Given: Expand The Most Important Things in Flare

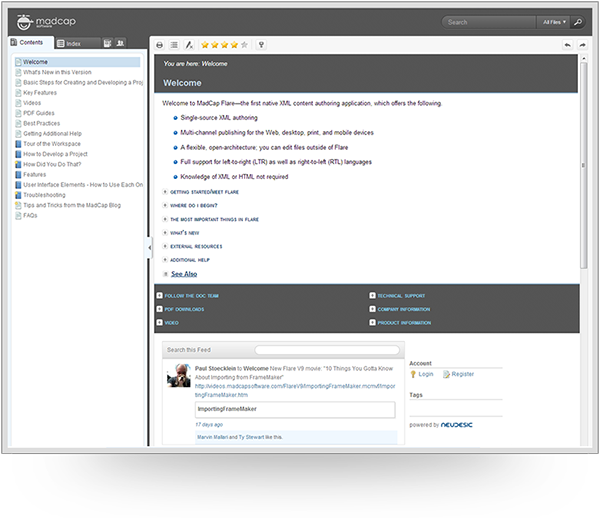Looking at the screenshot, I should (x=211, y=219).
